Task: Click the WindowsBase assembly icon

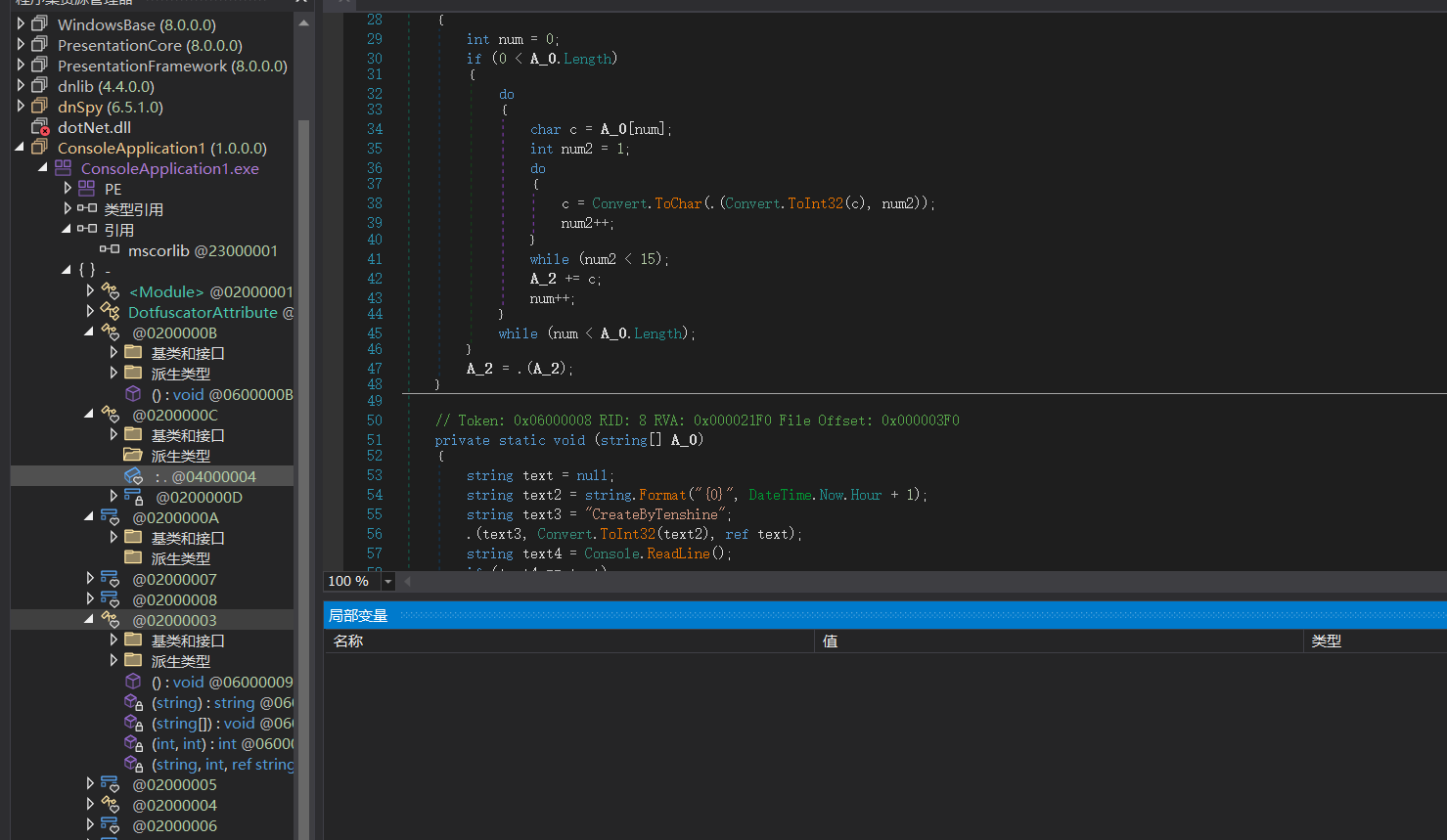Action: [x=39, y=23]
